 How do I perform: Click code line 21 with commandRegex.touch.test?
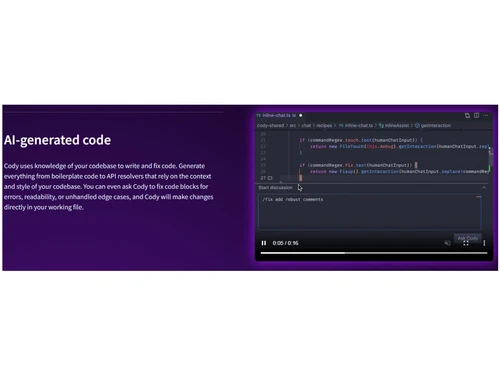(361, 140)
